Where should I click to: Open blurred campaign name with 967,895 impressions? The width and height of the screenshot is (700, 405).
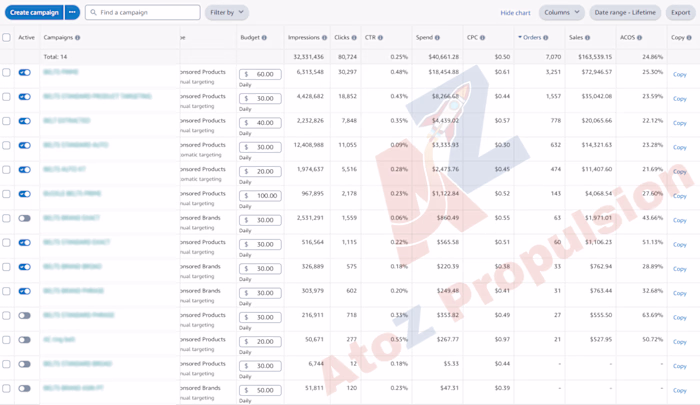tap(72, 193)
